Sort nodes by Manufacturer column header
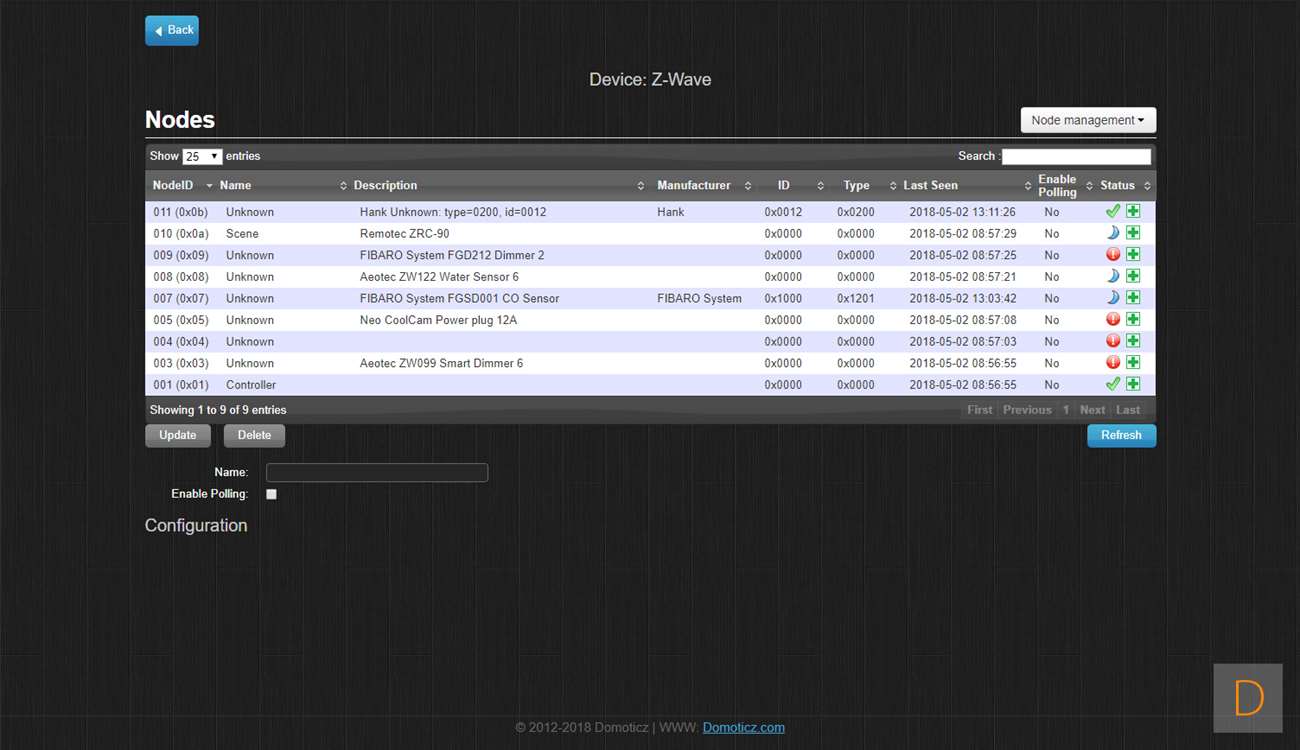This screenshot has height=750, width=1300. pos(694,185)
